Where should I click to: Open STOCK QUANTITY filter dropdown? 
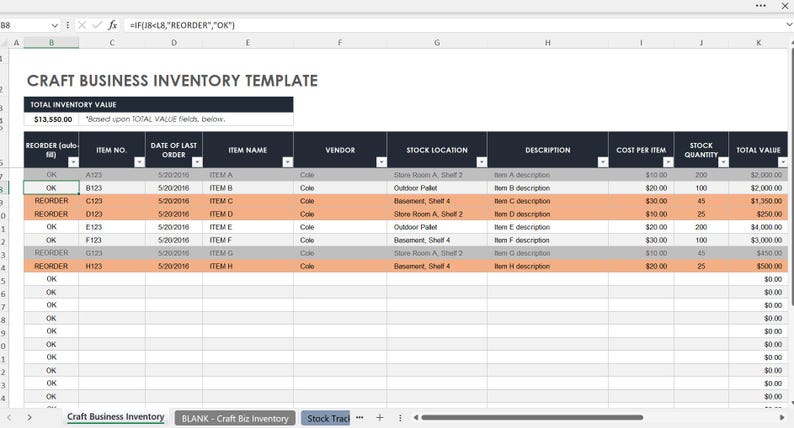[x=723, y=162]
